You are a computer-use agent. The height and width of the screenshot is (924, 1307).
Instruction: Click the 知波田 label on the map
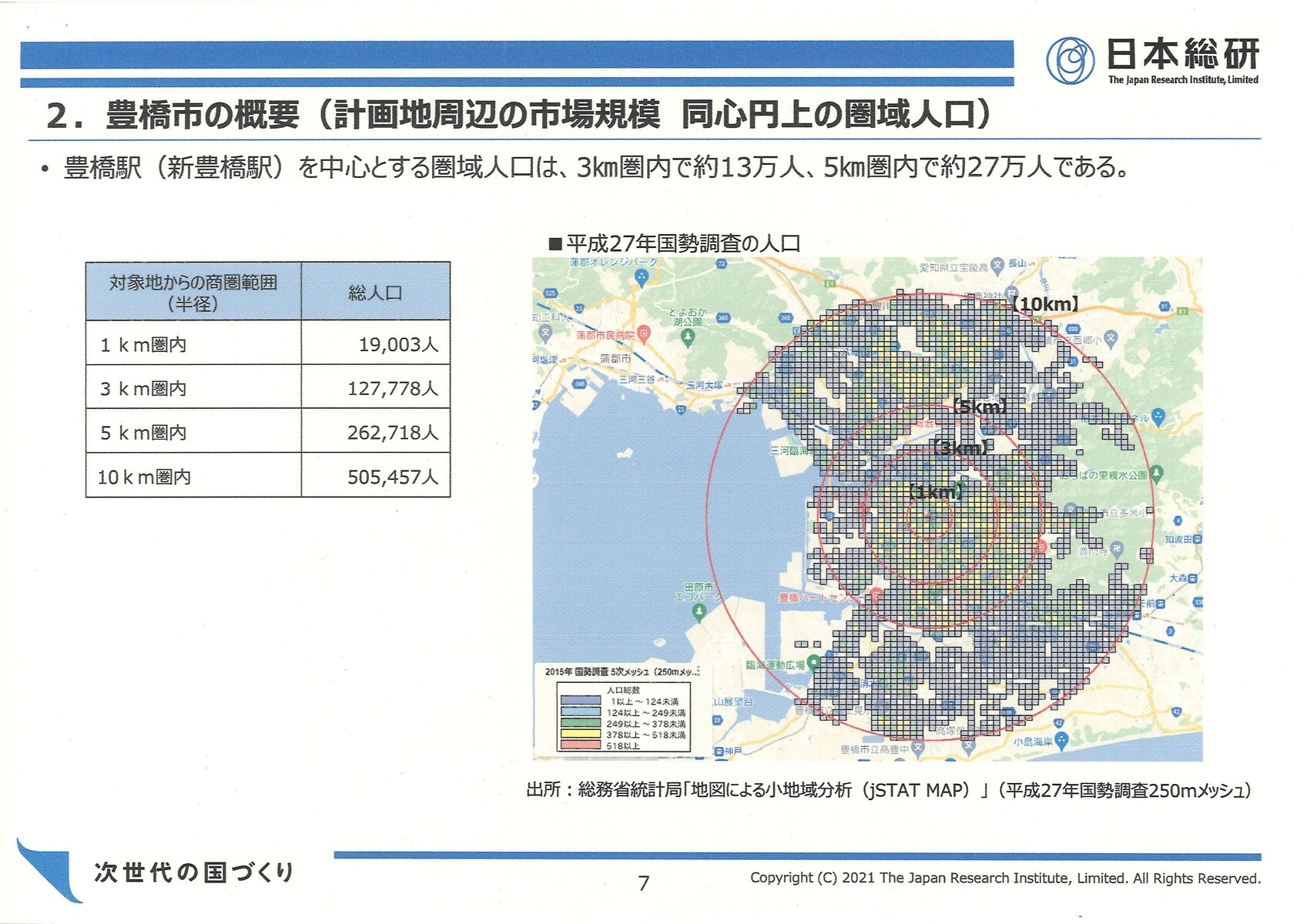[1178, 539]
